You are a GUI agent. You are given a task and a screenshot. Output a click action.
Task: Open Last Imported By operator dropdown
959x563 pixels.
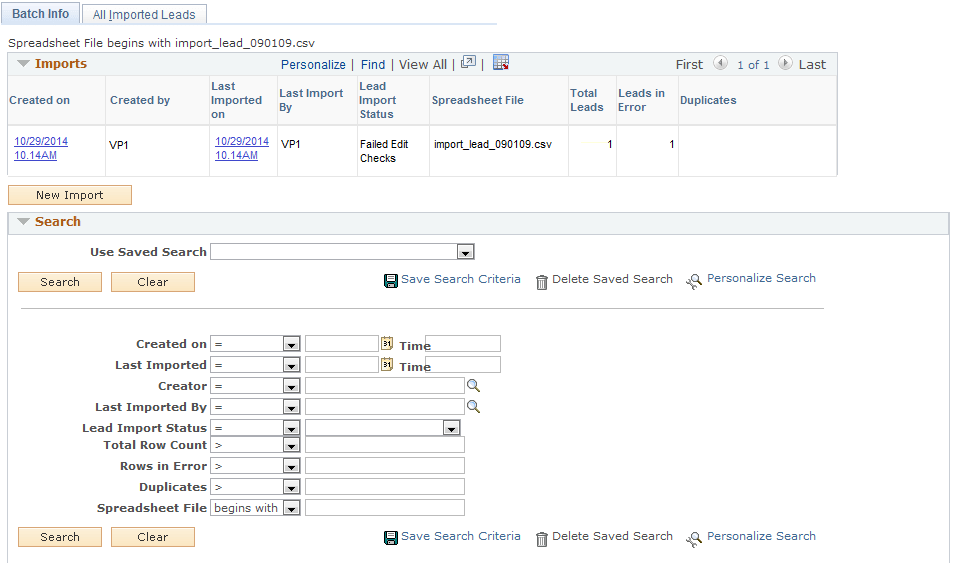tap(291, 407)
